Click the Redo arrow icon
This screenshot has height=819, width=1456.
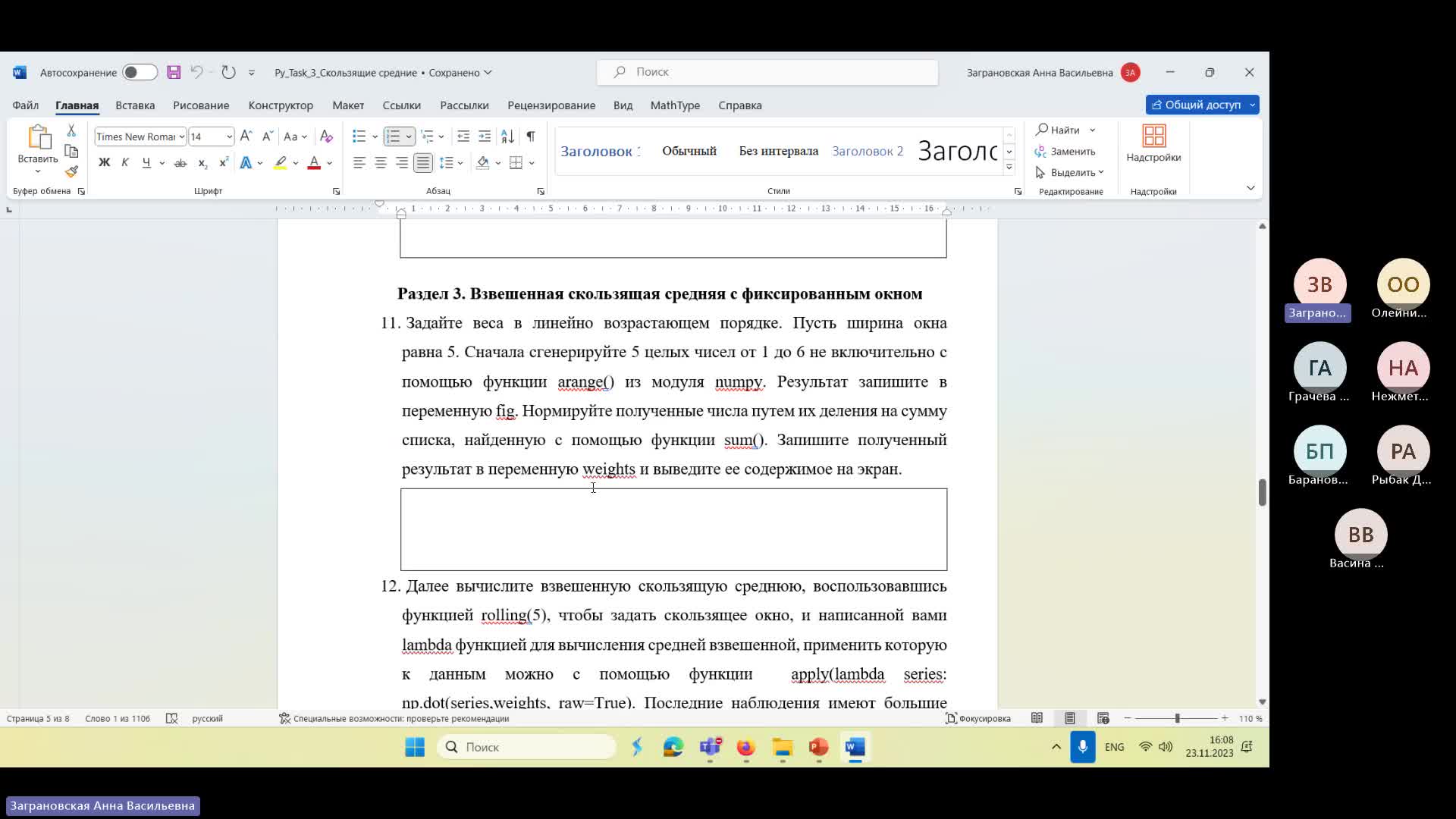228,72
